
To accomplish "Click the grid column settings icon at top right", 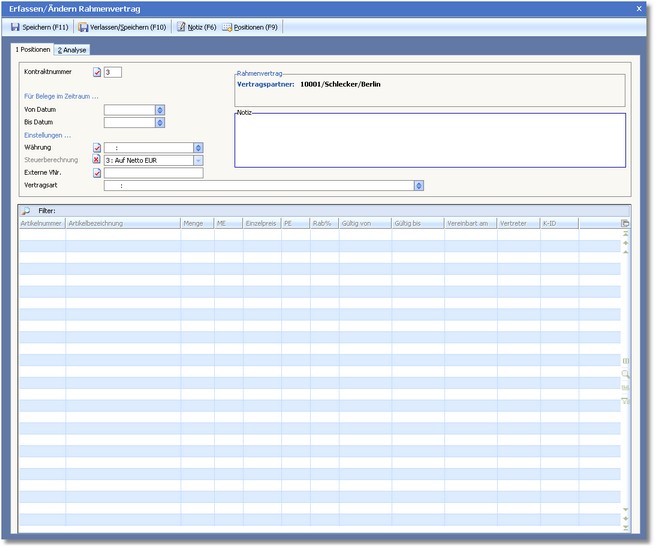I will 626,223.
